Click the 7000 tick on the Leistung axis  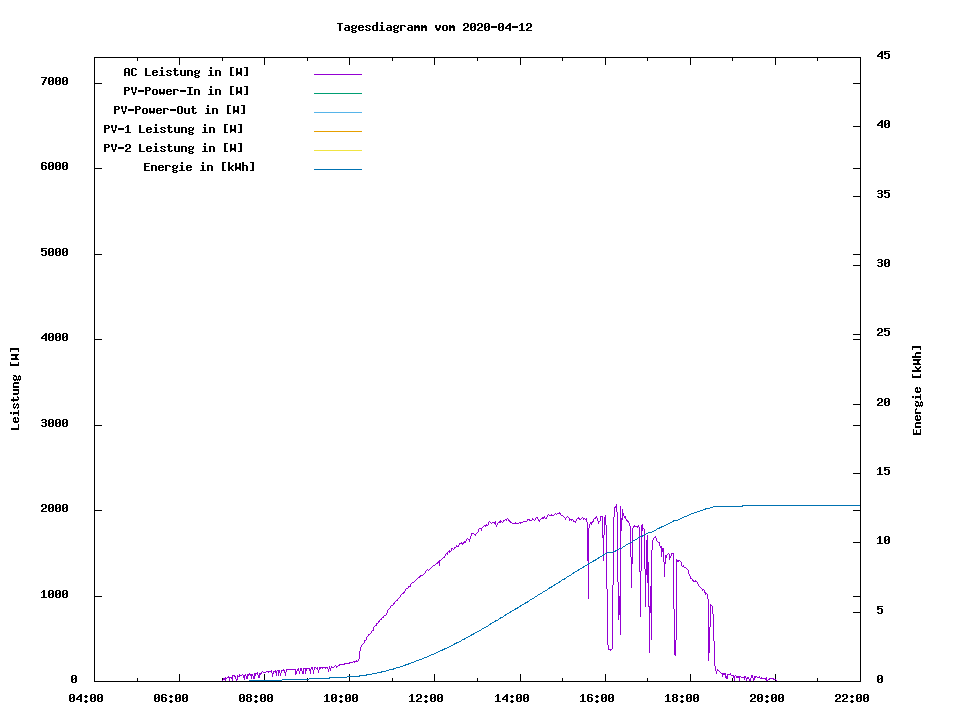54,81
